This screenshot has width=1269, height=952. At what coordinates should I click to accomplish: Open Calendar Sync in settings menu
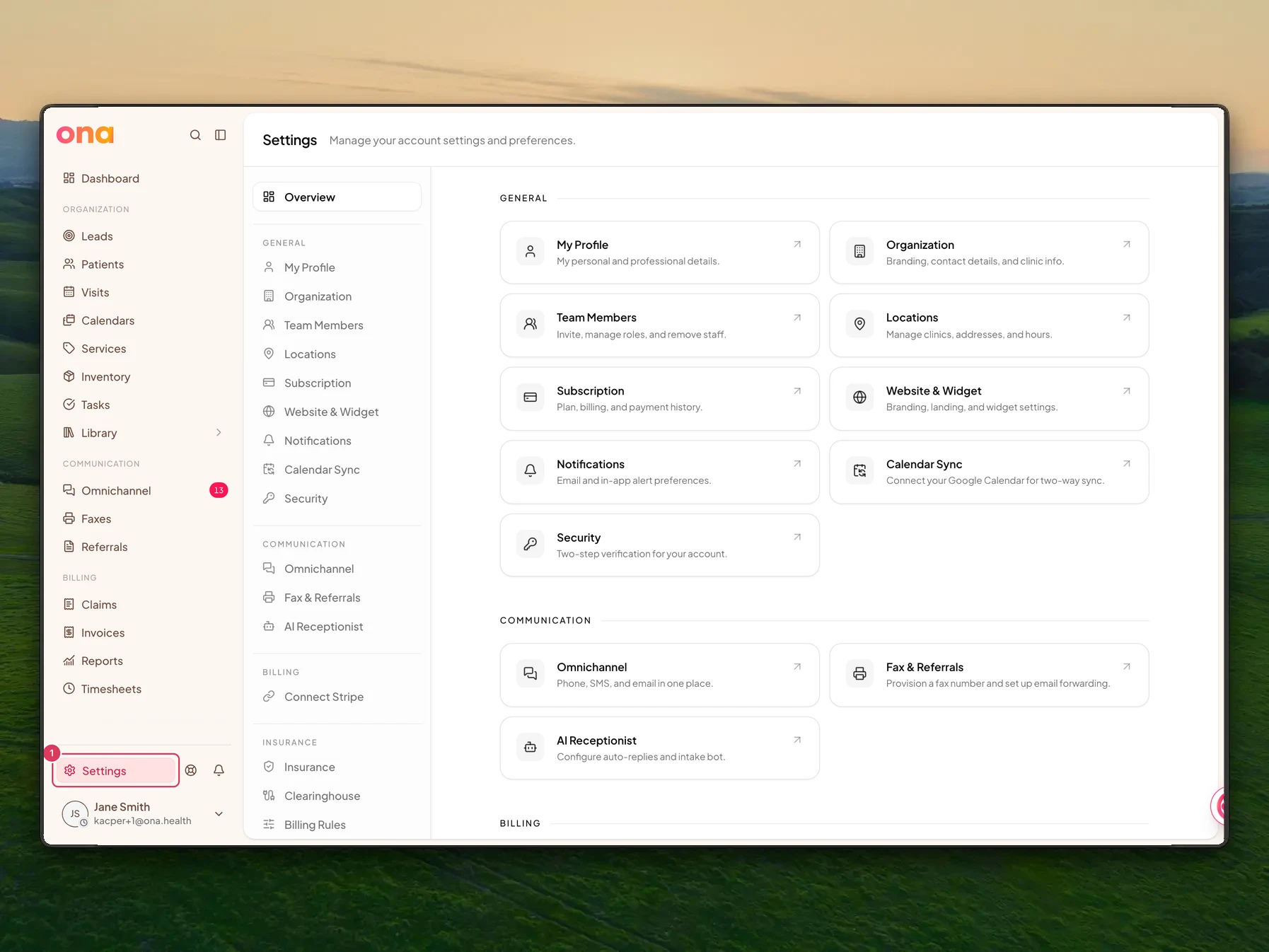(337, 470)
